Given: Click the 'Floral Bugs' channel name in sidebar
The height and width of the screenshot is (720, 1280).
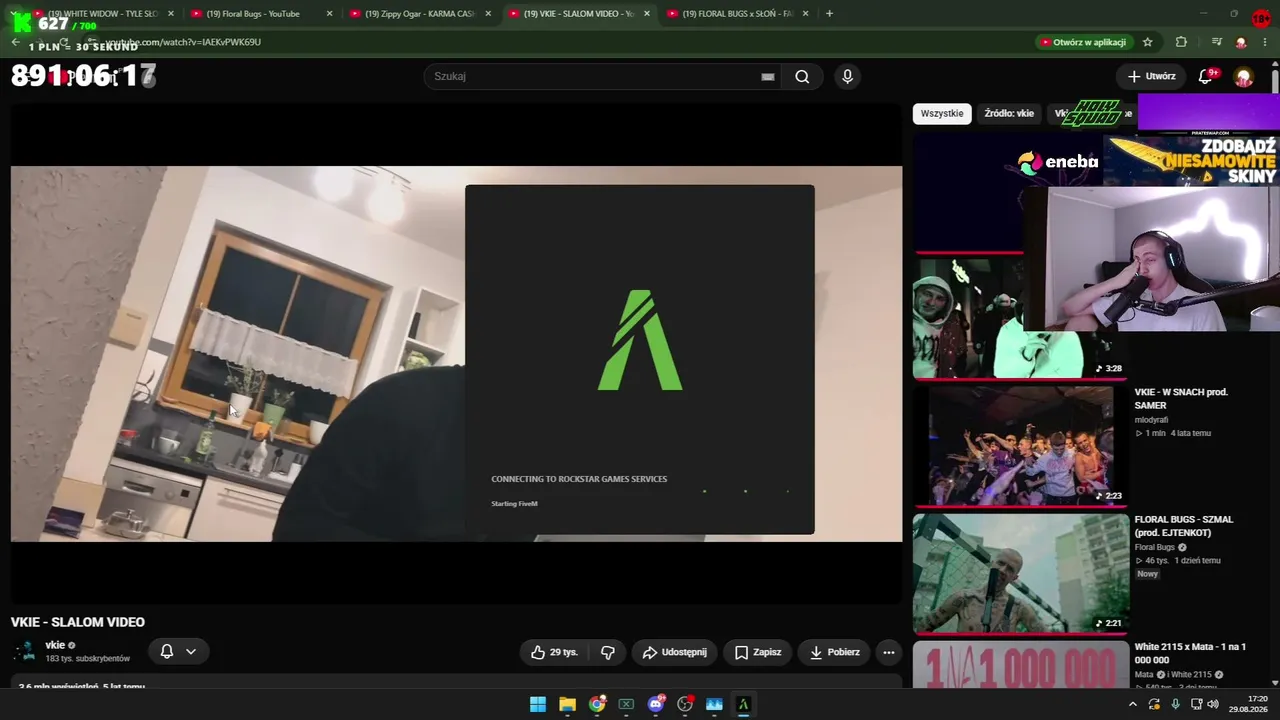Looking at the screenshot, I should (1155, 547).
